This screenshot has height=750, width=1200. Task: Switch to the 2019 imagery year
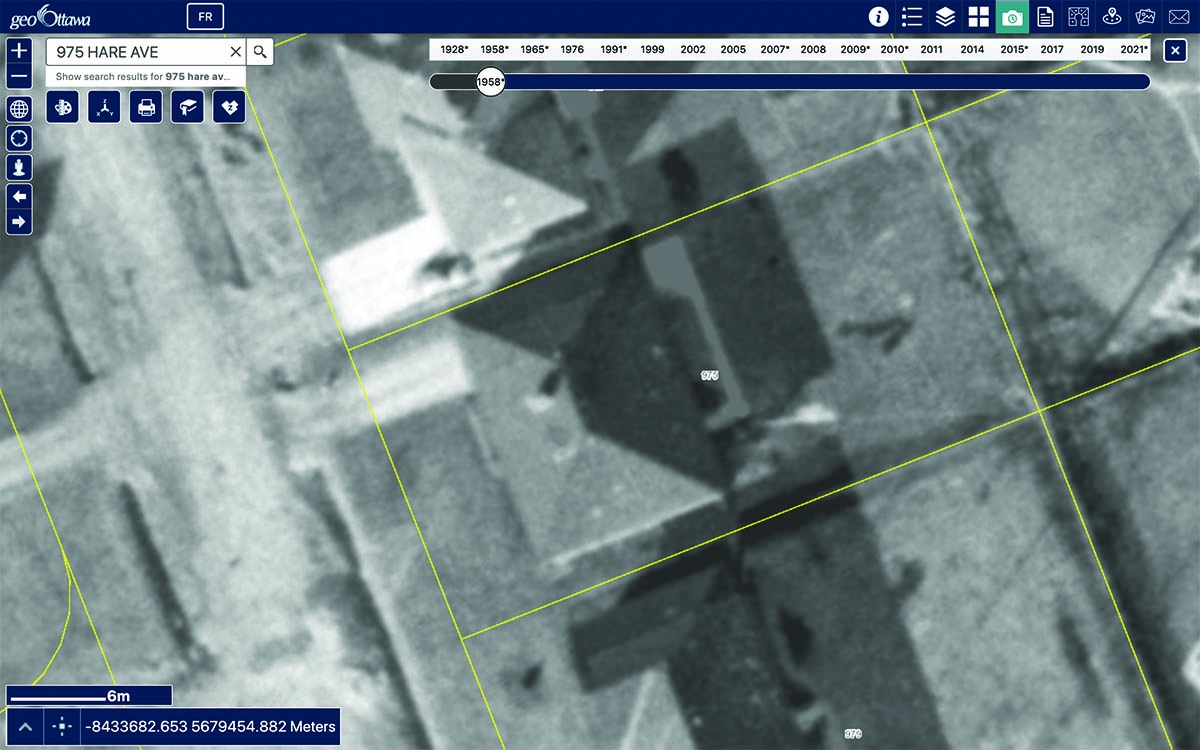point(1092,49)
